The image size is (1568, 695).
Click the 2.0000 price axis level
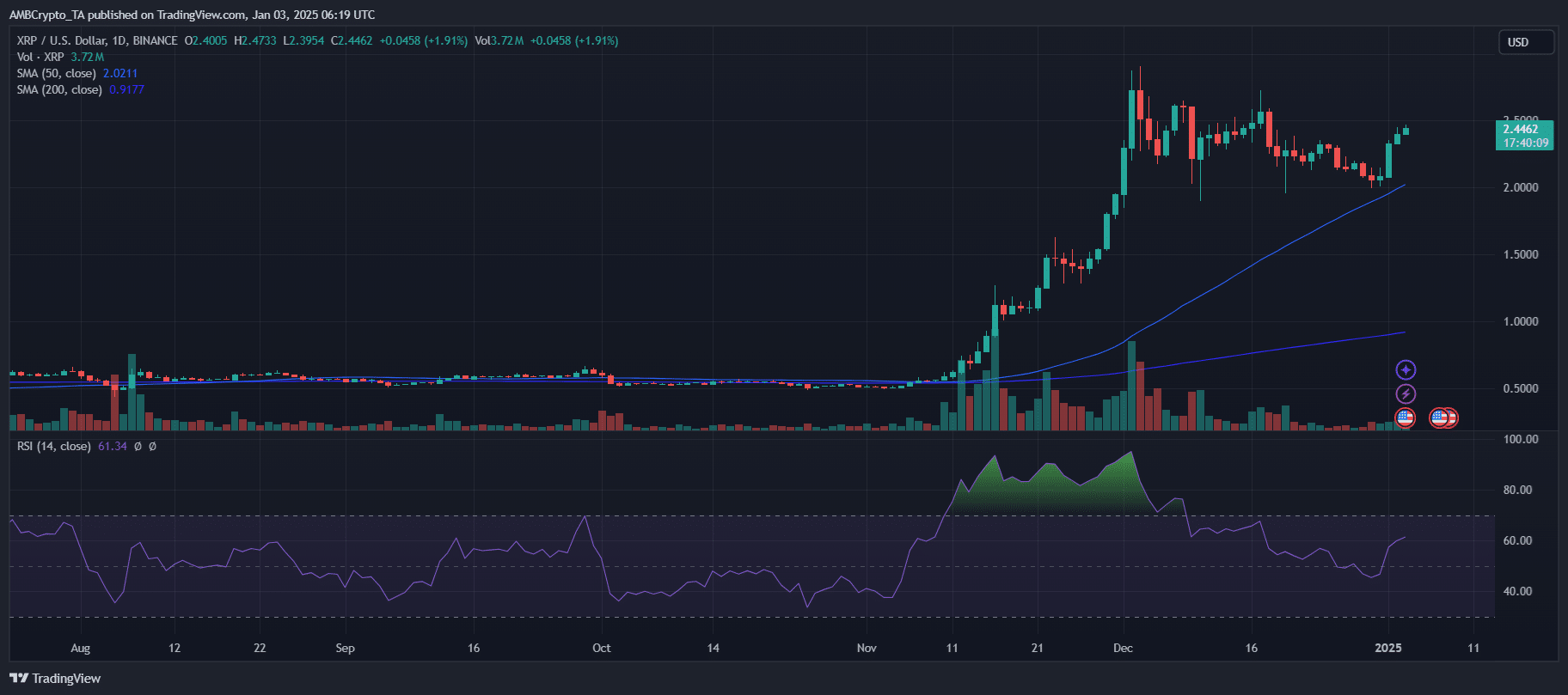(1520, 188)
